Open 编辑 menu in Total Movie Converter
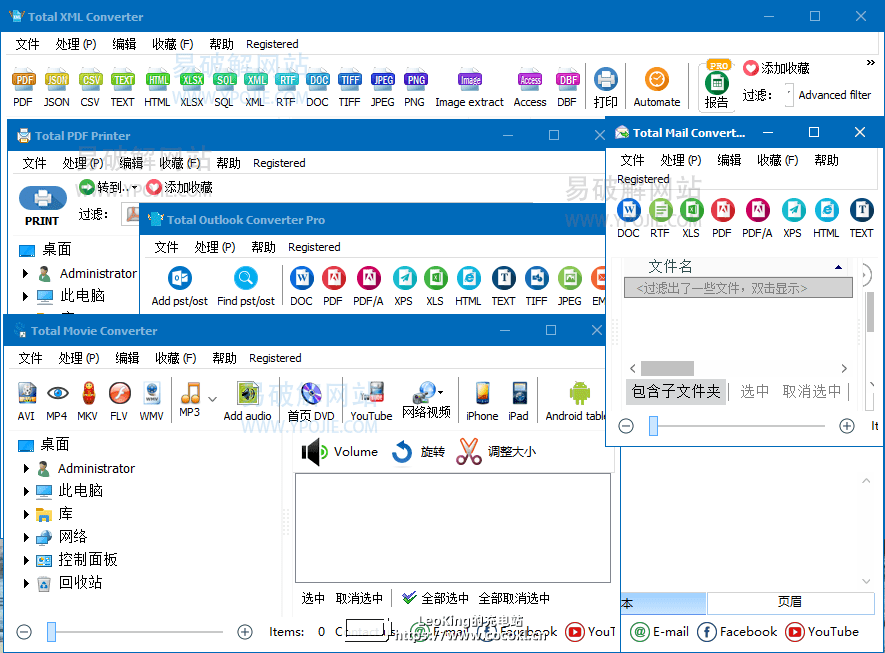This screenshot has height=653, width=885. [127, 358]
